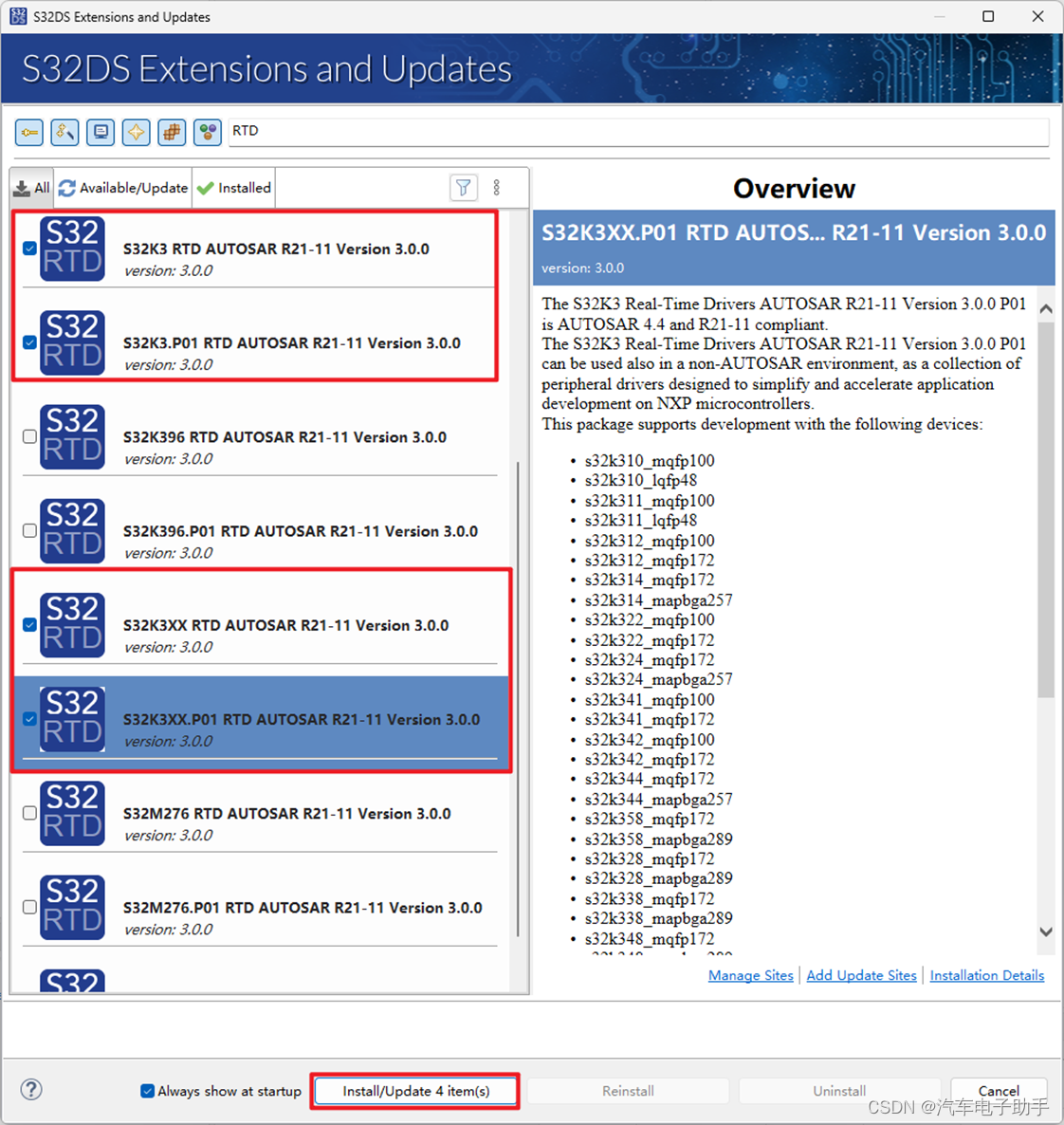Screen dimensions: 1064x1125
Task: Select S32K3.P01 RTD AUTOSAR R21-11 row
Action: pos(259,342)
